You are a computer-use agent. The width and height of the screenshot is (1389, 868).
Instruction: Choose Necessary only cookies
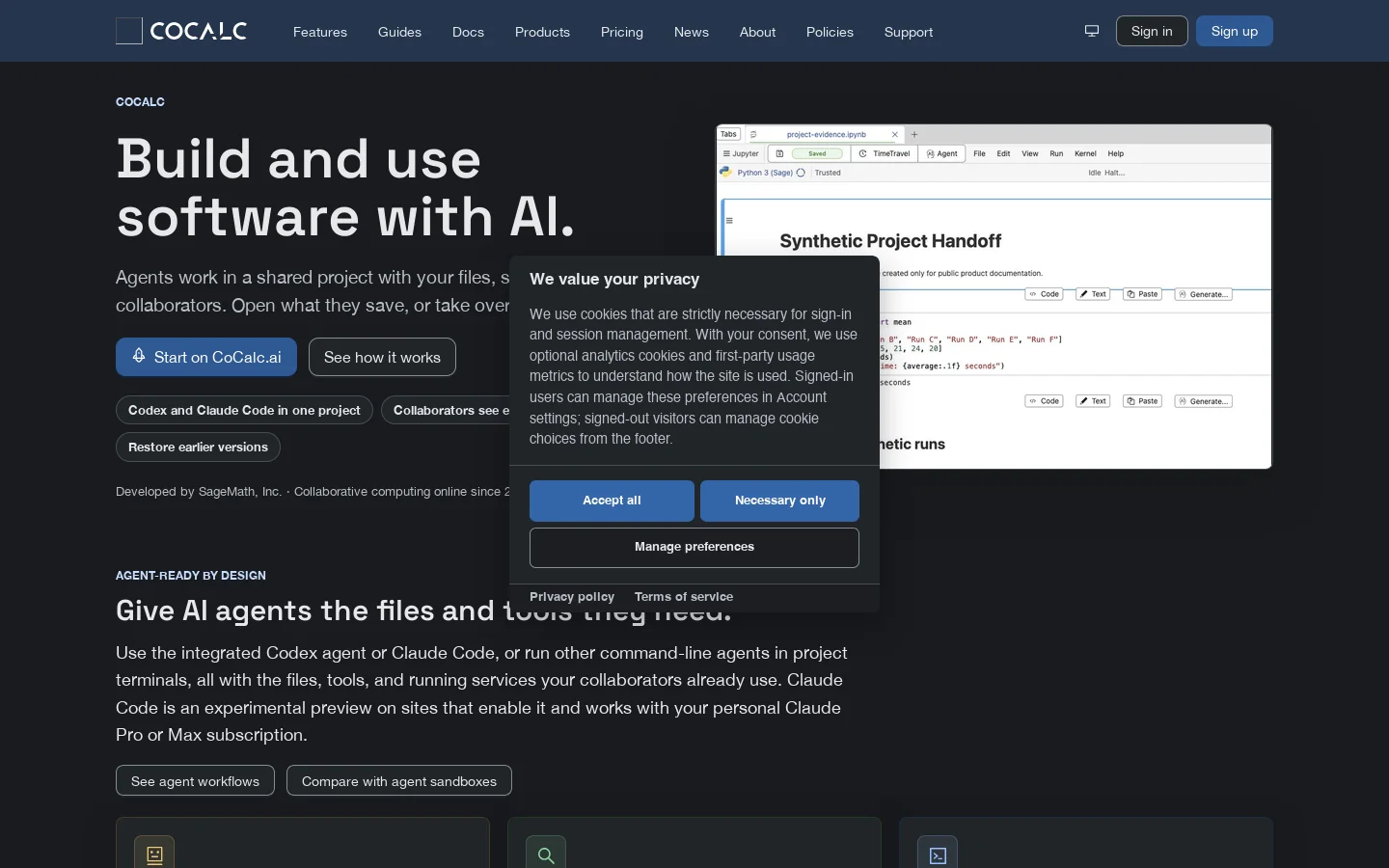click(x=779, y=501)
